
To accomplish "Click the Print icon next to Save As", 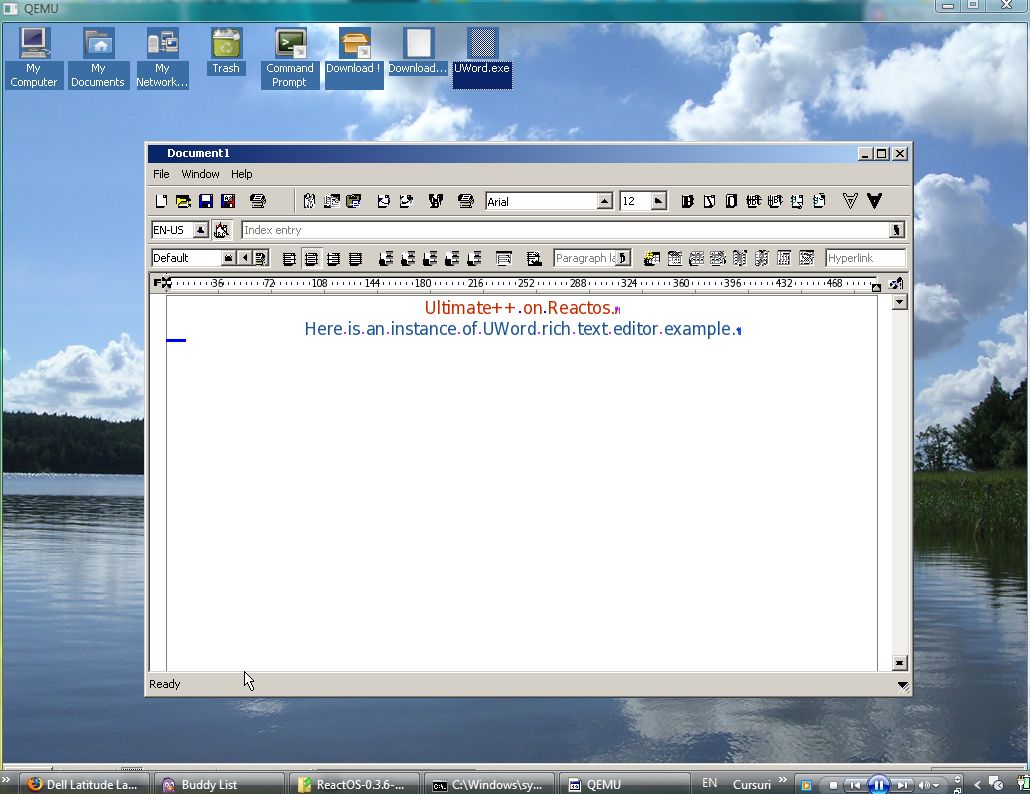I will coord(257,201).
